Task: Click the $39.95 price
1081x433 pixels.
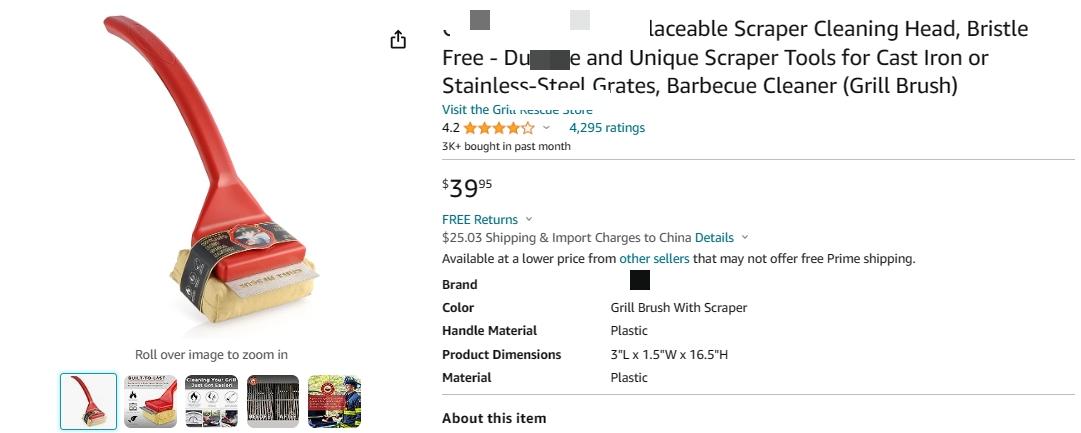Action: pyautogui.click(x=467, y=187)
